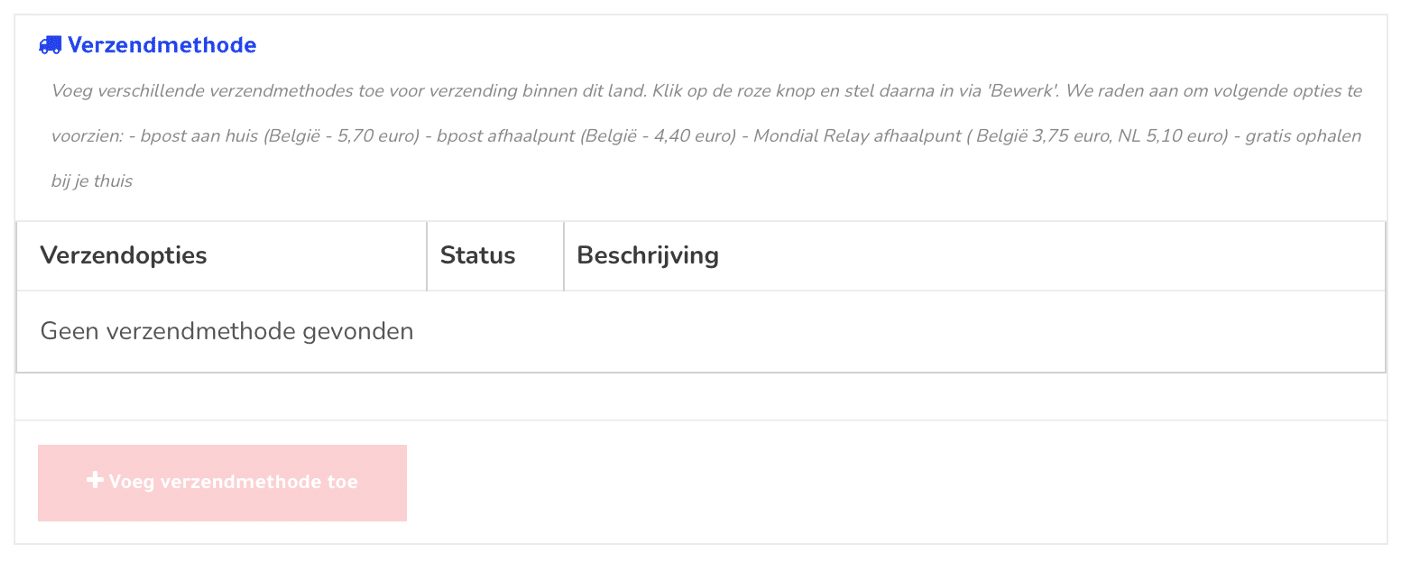Click the Verzendopties column header
This screenshot has width=1402, height=562.
pos(123,255)
